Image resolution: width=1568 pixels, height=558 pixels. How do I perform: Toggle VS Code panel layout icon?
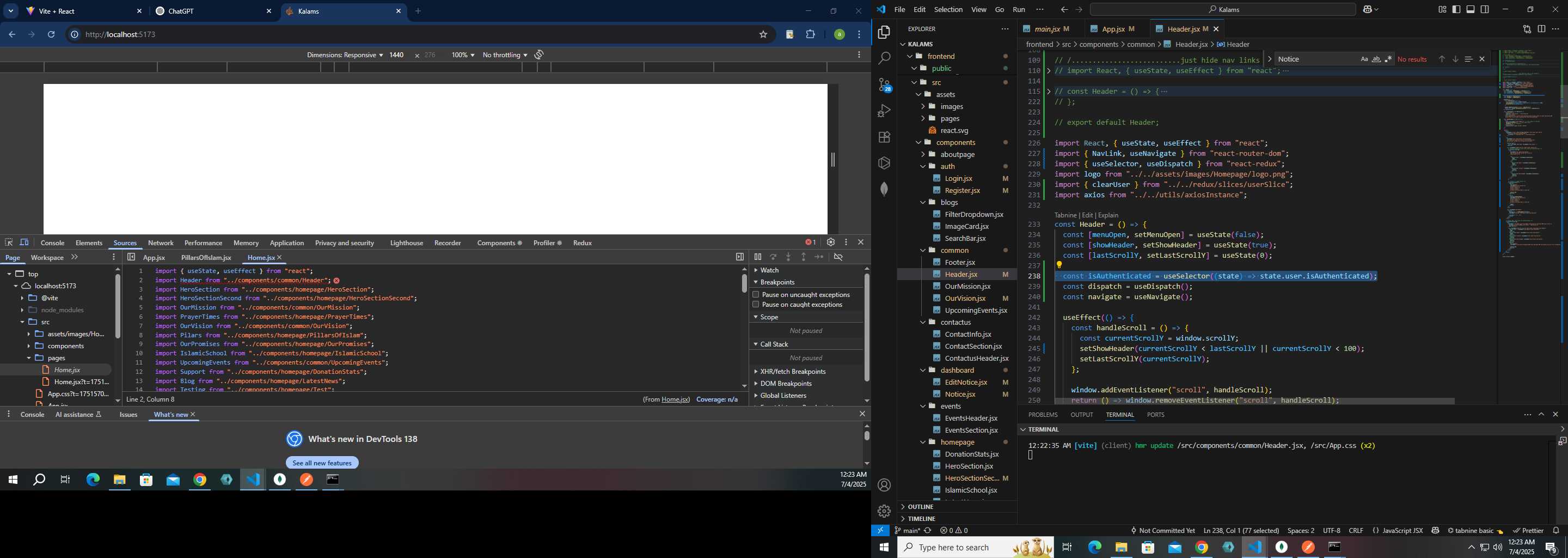[x=1471, y=9]
